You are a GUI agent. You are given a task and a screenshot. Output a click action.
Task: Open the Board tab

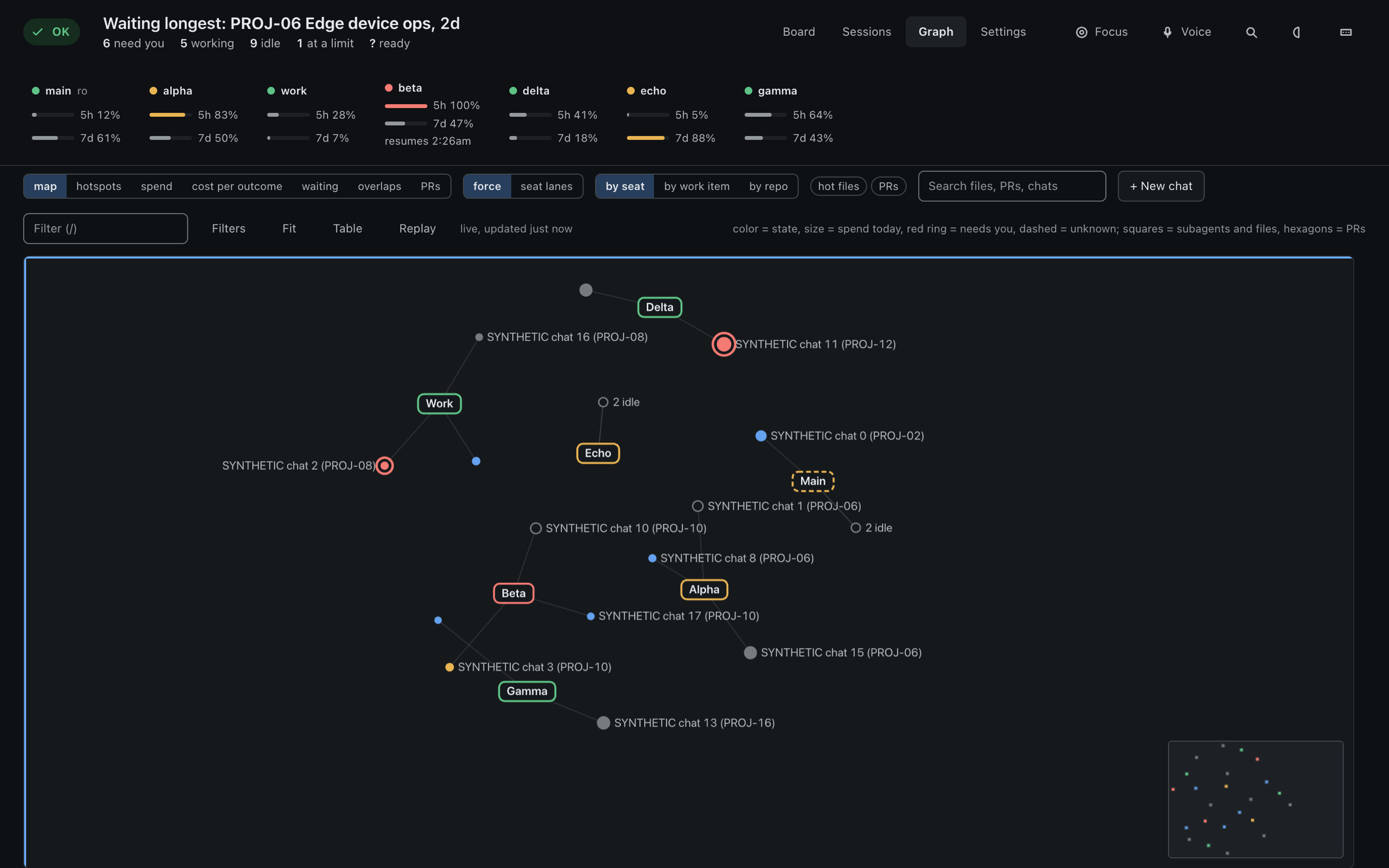pyautogui.click(x=799, y=32)
